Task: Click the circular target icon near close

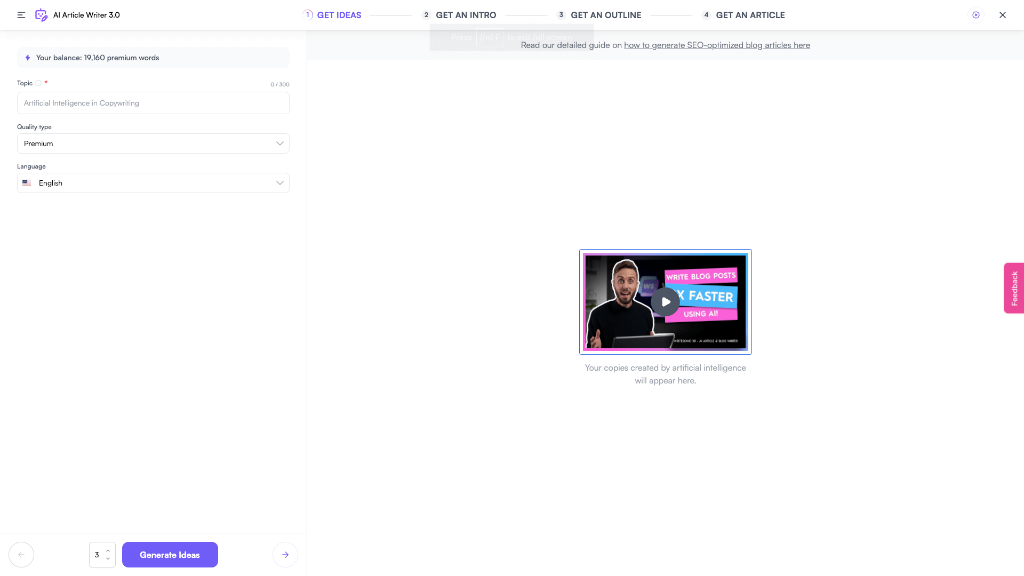Action: 976,15
